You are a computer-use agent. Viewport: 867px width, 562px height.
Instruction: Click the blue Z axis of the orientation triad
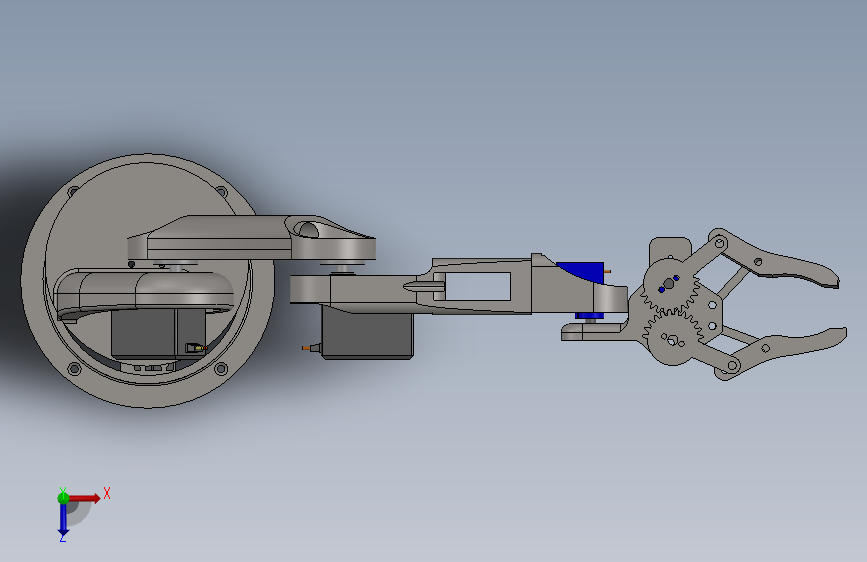pos(63,520)
